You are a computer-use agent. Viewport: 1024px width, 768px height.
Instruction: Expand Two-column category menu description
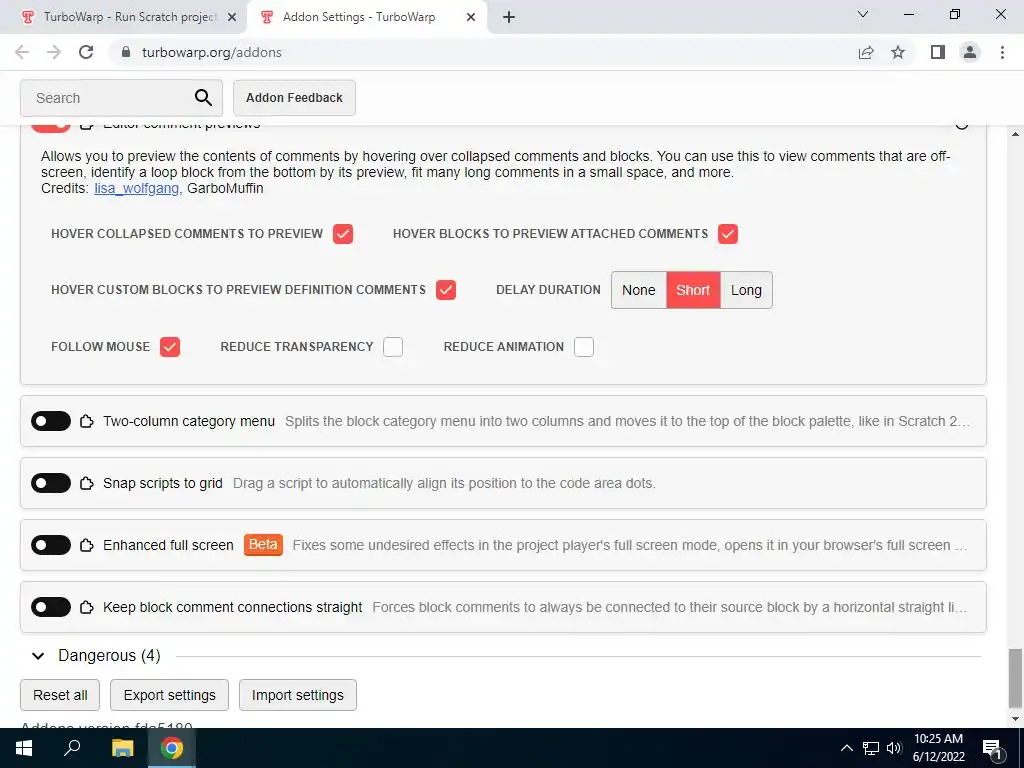tap(628, 421)
